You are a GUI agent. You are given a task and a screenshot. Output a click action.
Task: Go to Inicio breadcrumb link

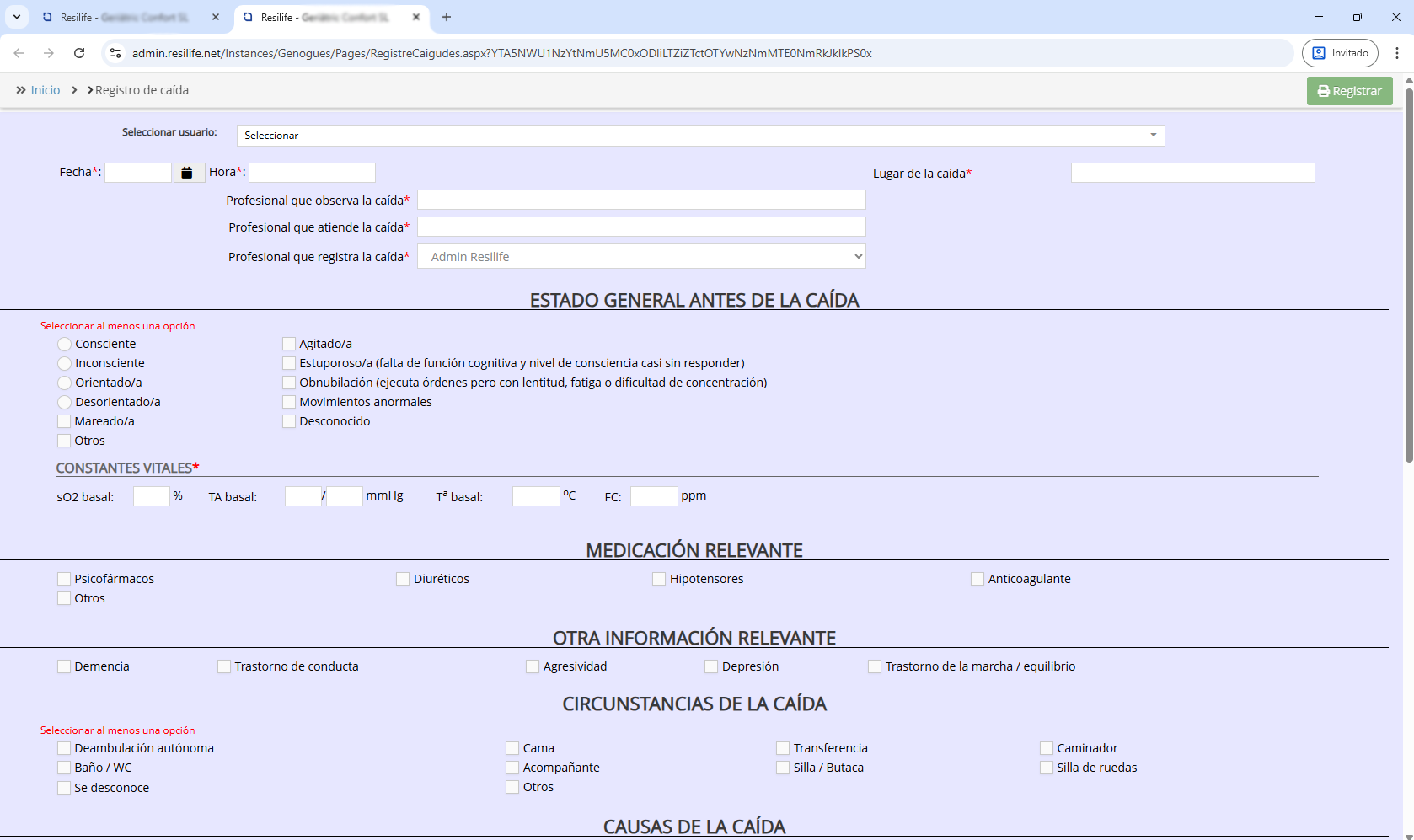(46, 90)
